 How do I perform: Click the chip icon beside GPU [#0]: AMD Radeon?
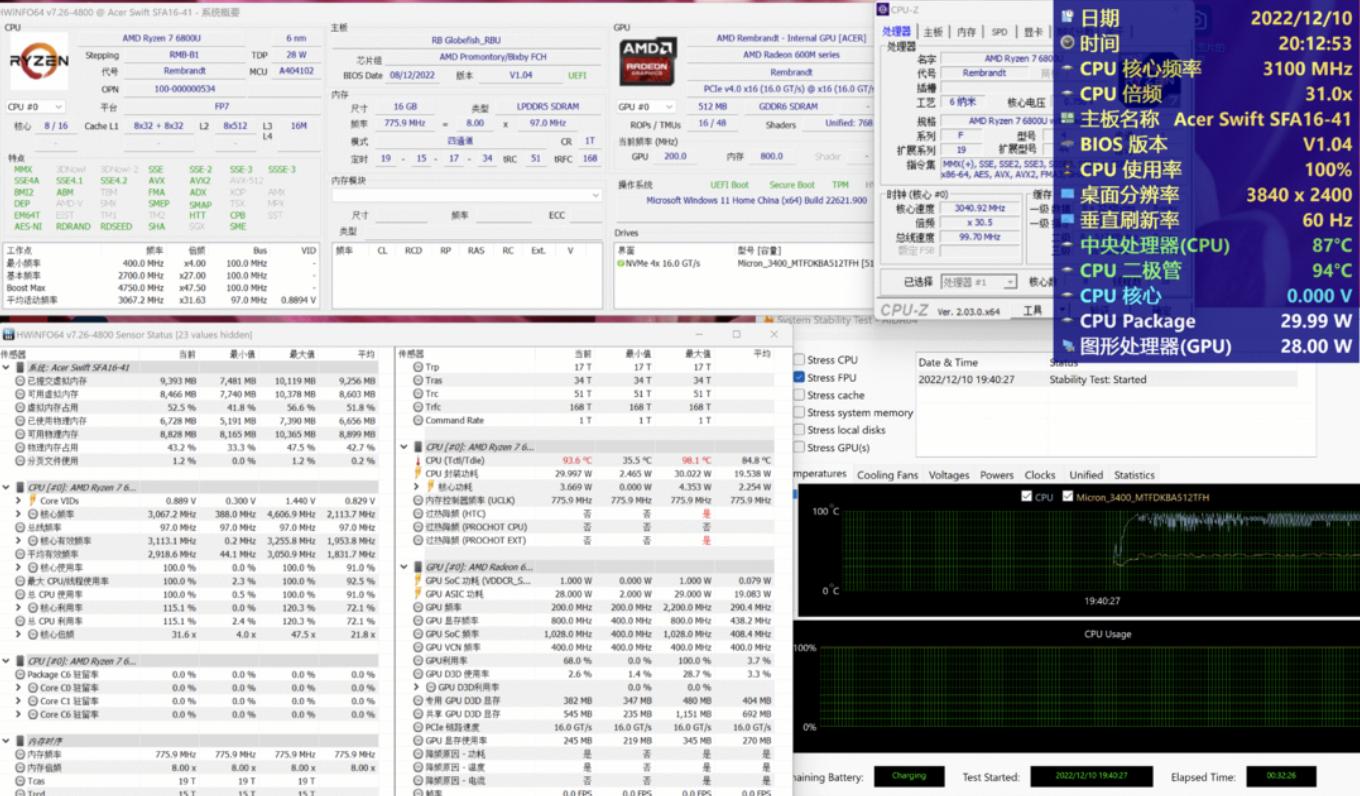coord(417,567)
